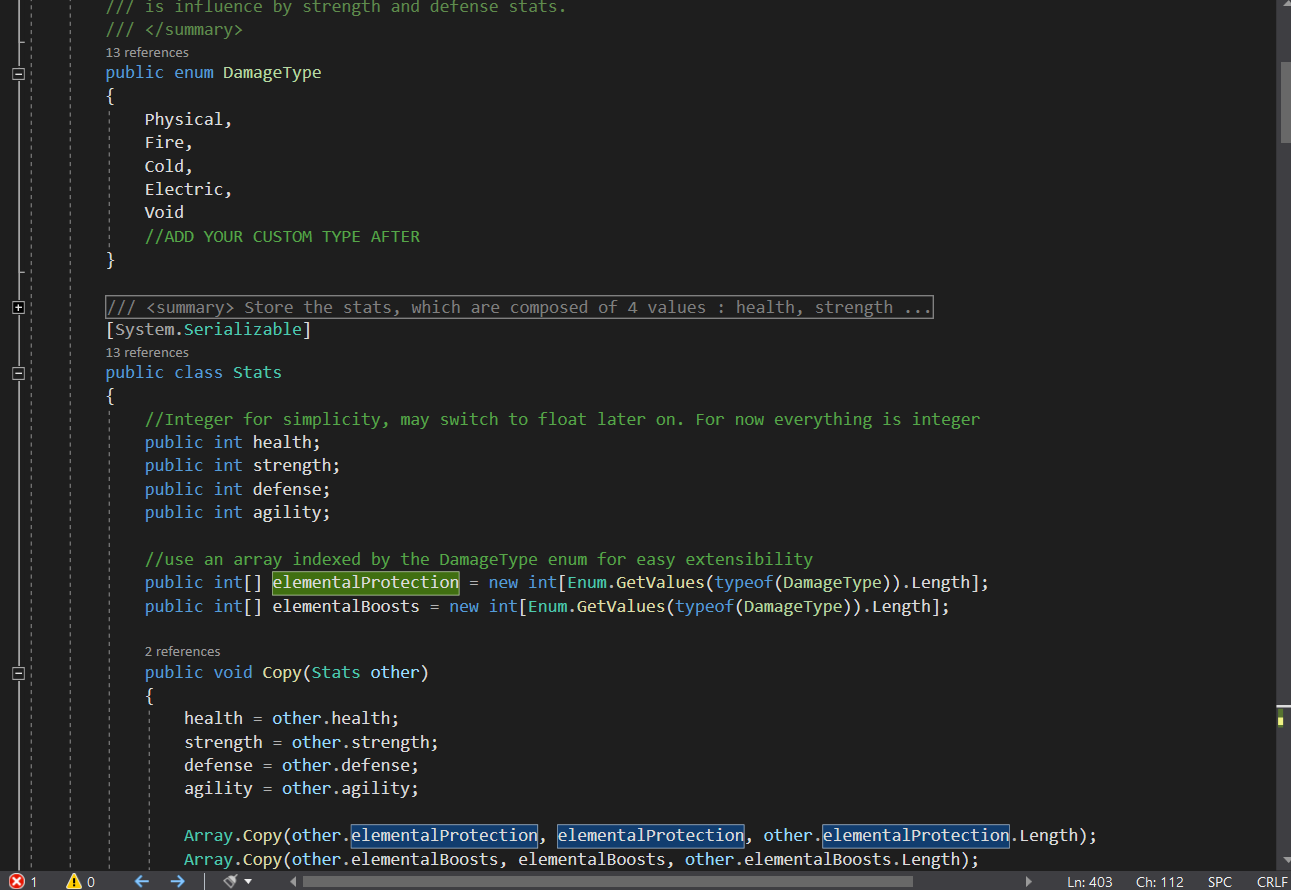Click the 'public int defense;' field line

[238, 489]
